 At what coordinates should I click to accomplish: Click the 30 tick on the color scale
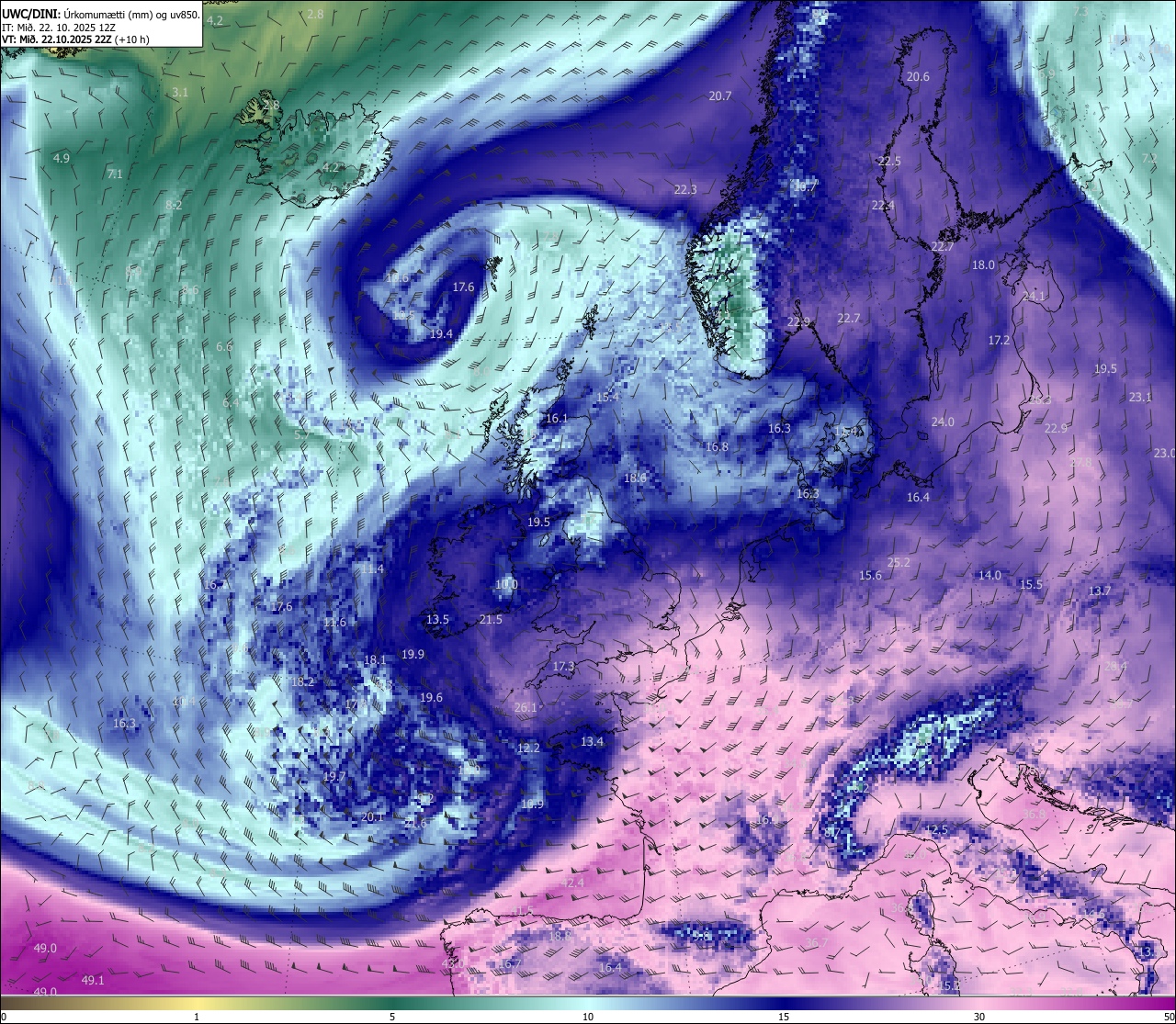coord(979,1017)
